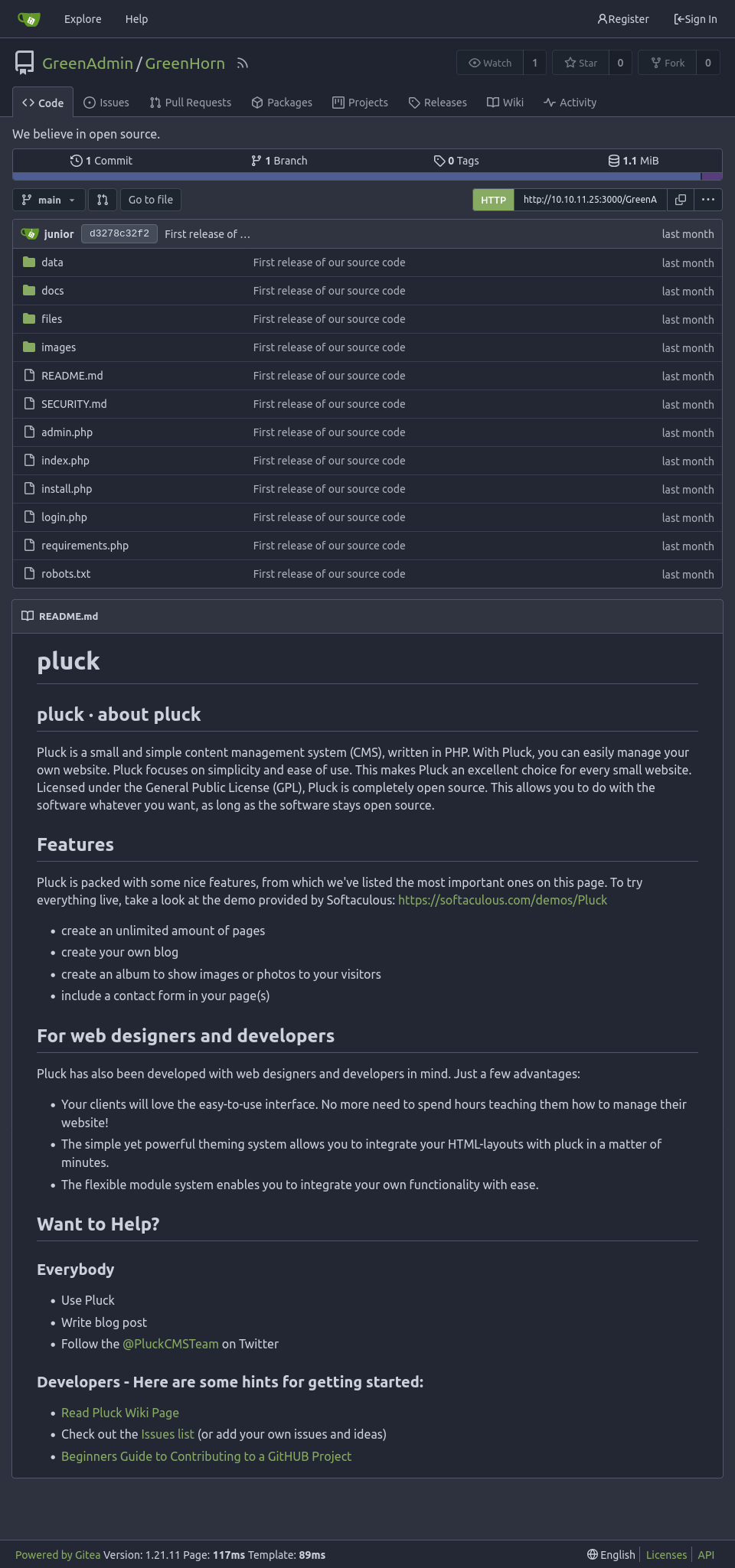Image resolution: width=735 pixels, height=1568 pixels.
Task: Open more clone options ellipsis menu
Action: [708, 200]
